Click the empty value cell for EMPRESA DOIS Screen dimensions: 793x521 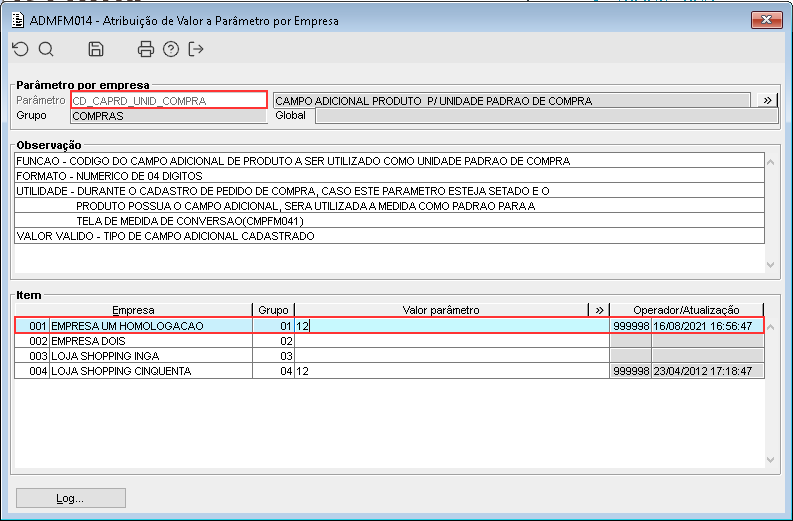(452, 341)
